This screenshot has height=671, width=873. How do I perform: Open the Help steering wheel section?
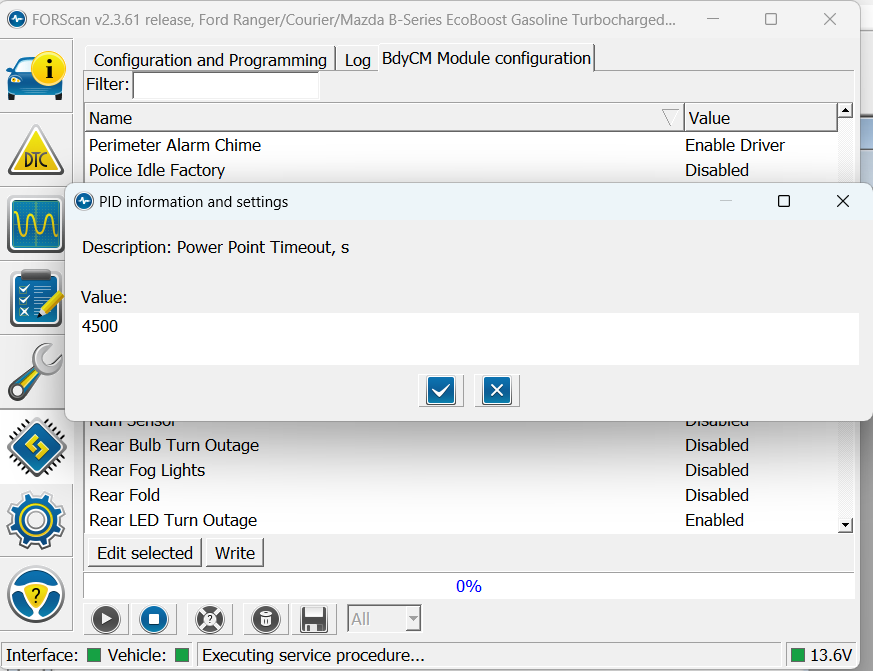click(36, 594)
